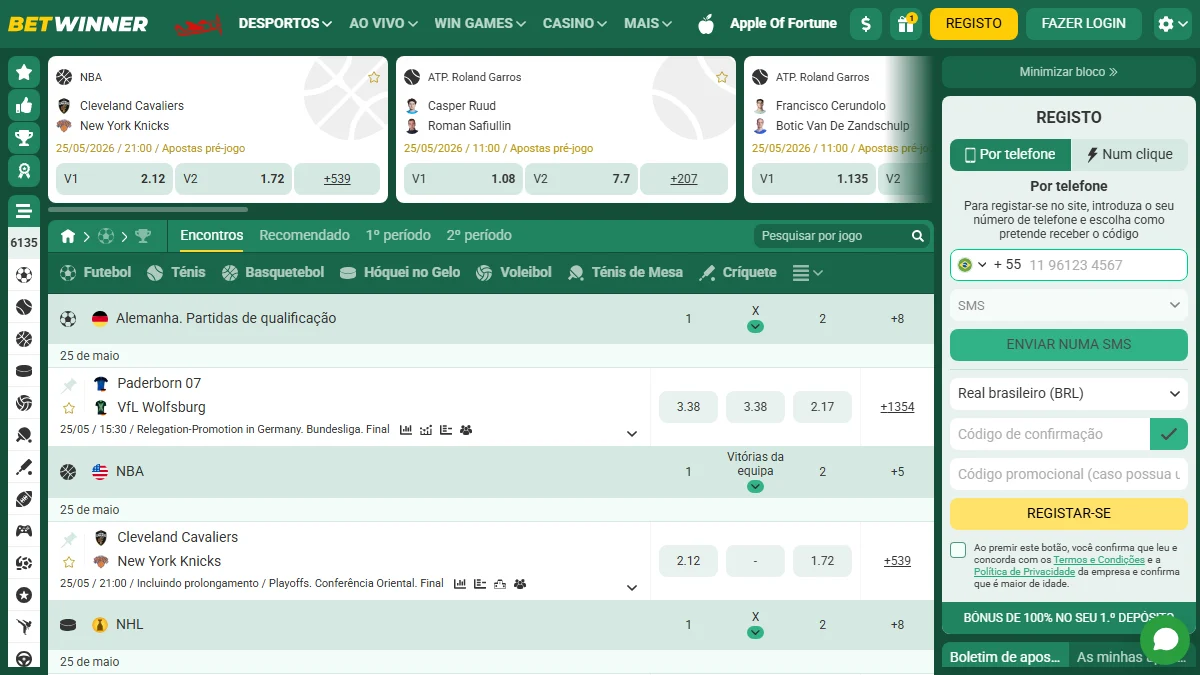Open recommended thumbs-up sidebar icon
1200x675 pixels.
click(24, 105)
